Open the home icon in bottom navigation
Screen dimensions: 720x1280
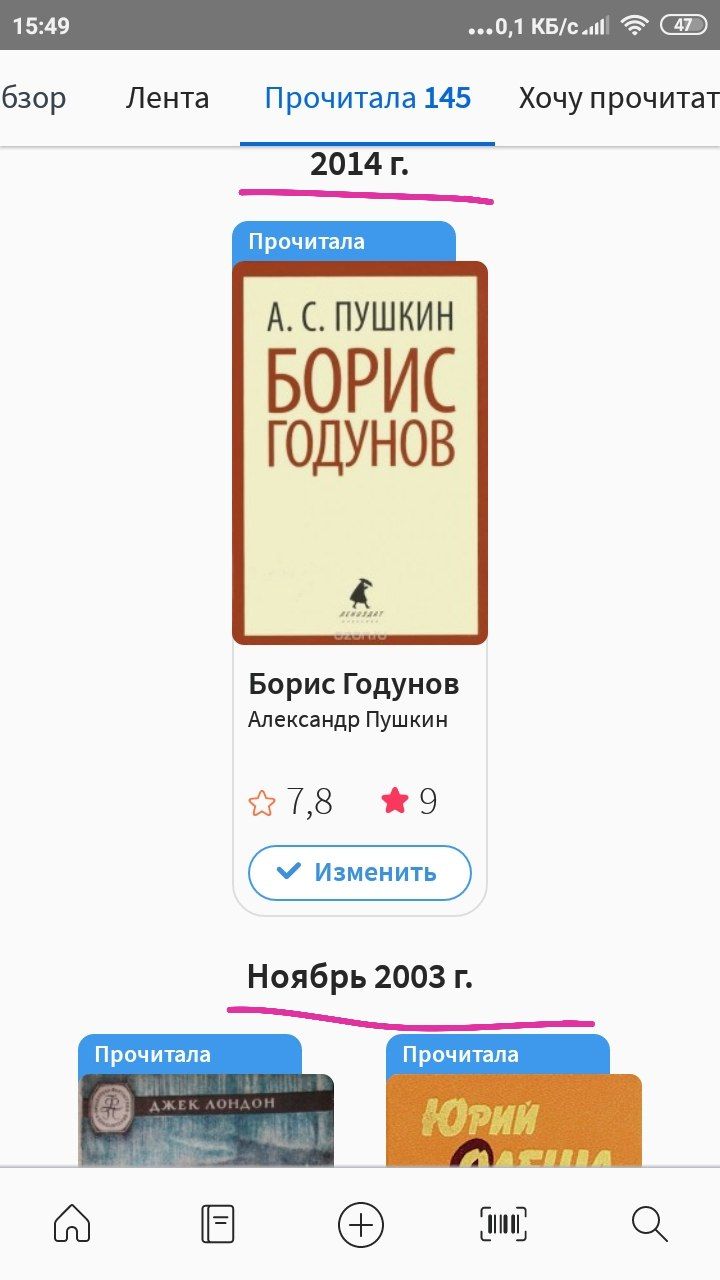coord(72,1223)
